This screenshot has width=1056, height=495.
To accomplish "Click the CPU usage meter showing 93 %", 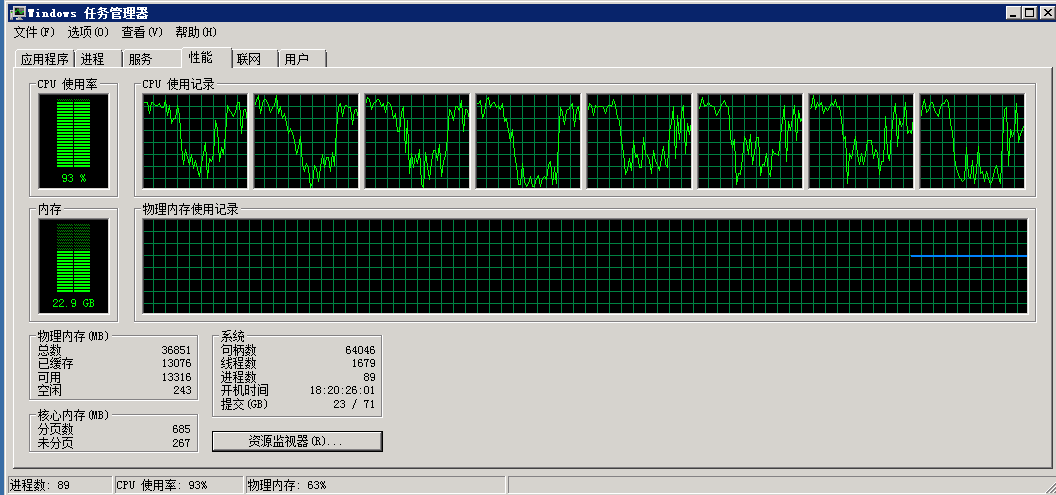I will pos(73,141).
